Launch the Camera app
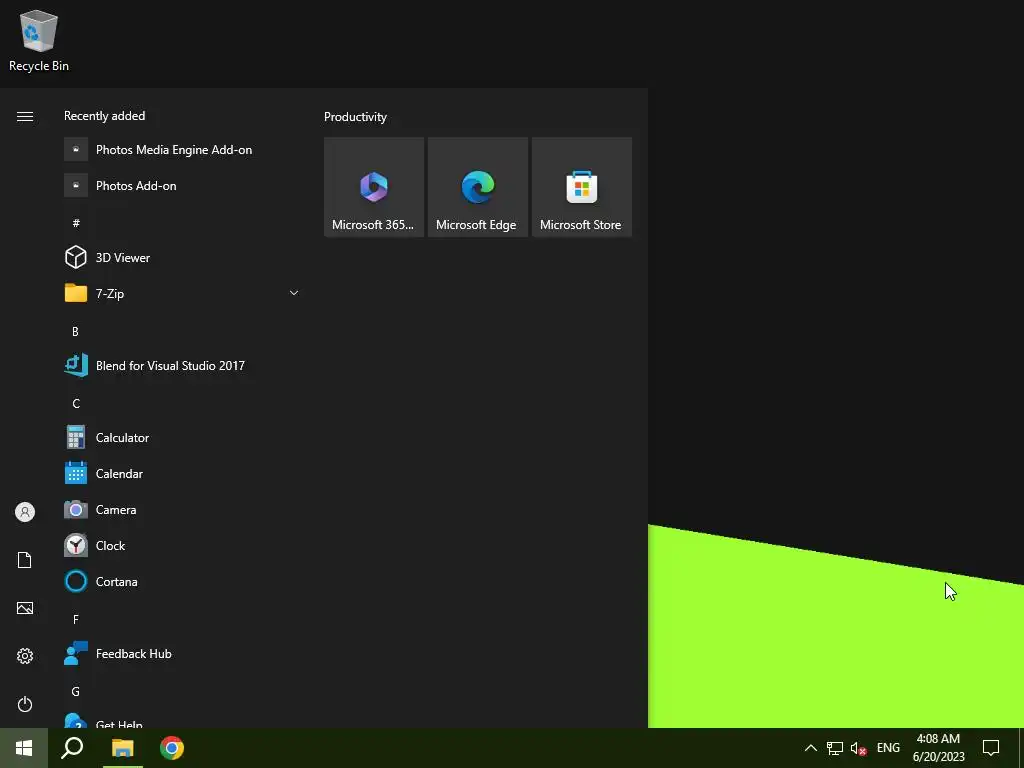1024x768 pixels. click(x=181, y=509)
